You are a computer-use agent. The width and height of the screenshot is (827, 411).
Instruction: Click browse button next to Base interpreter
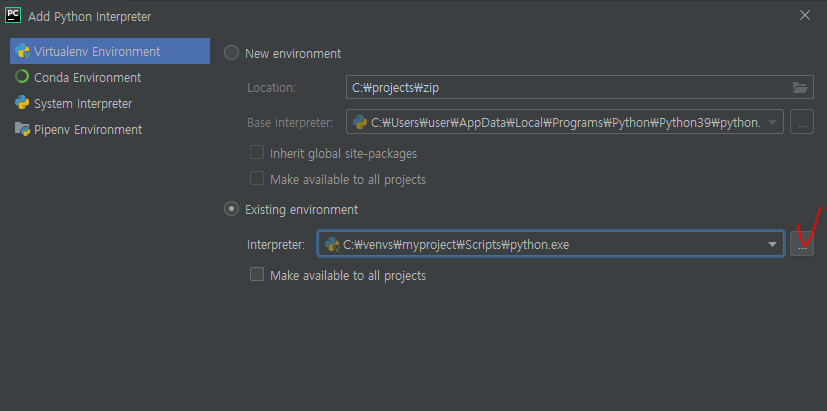pos(802,122)
